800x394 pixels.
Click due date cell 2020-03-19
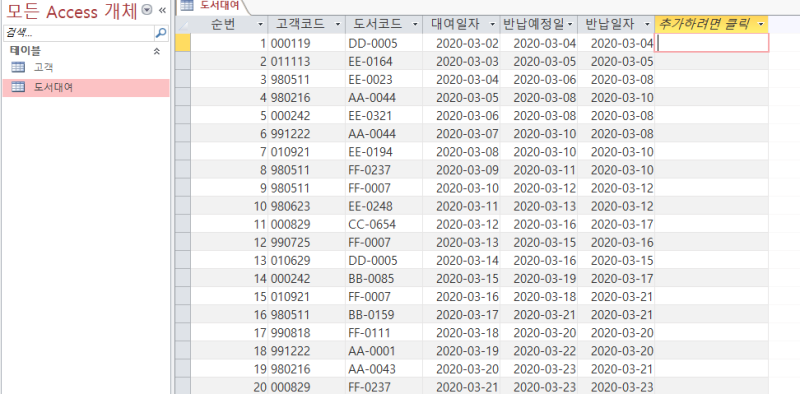(539, 279)
